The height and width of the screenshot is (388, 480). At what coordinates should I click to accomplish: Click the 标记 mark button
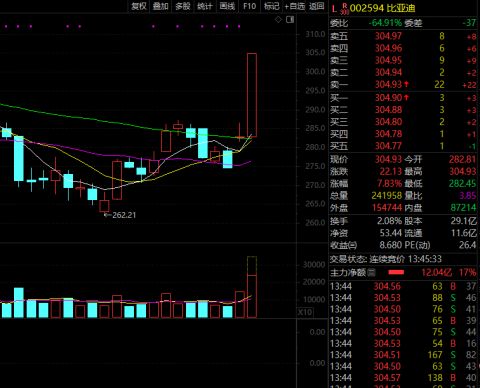pos(271,6)
